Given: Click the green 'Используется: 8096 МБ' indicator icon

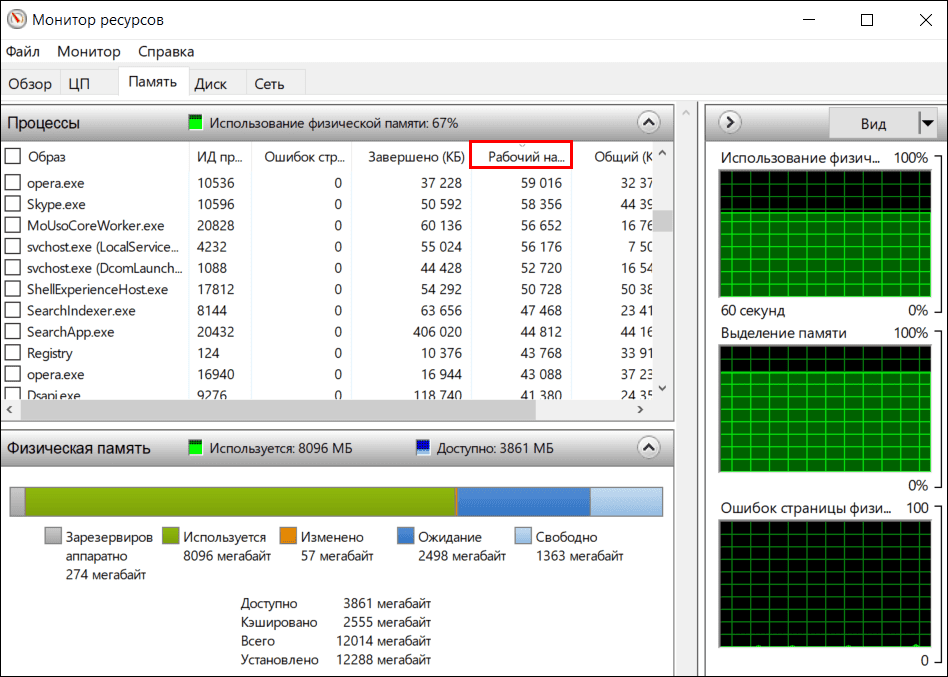Looking at the screenshot, I should click(x=196, y=448).
